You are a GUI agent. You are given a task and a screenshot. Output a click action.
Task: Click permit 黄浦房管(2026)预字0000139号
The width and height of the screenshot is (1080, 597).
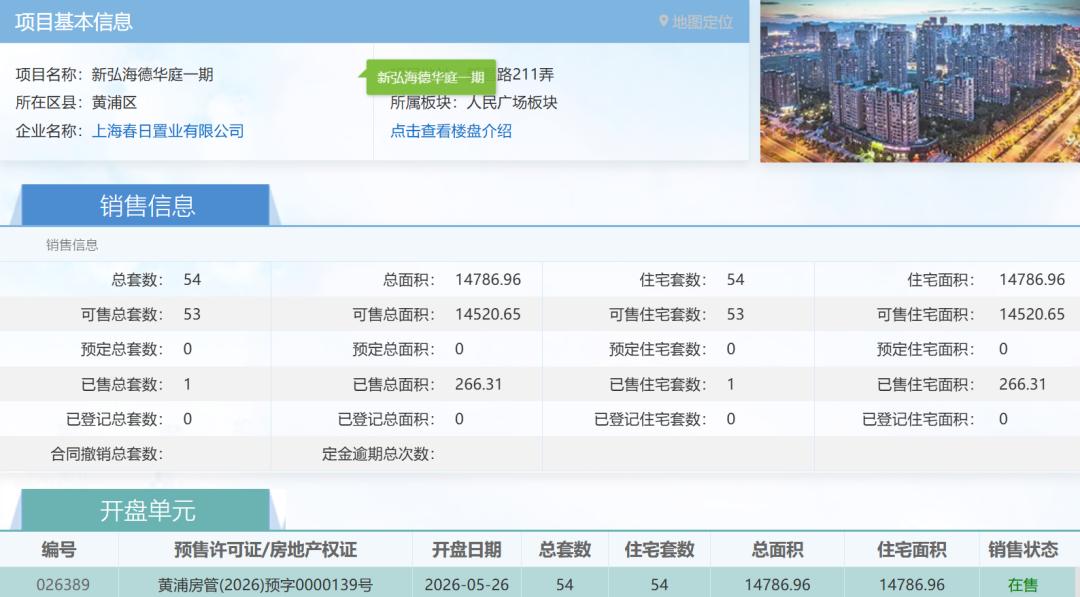pos(265,585)
